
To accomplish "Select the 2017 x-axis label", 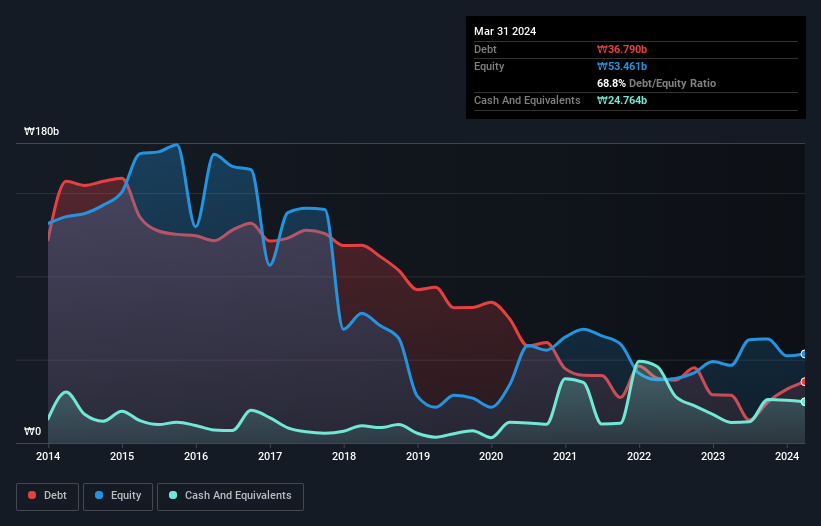I will (270, 456).
